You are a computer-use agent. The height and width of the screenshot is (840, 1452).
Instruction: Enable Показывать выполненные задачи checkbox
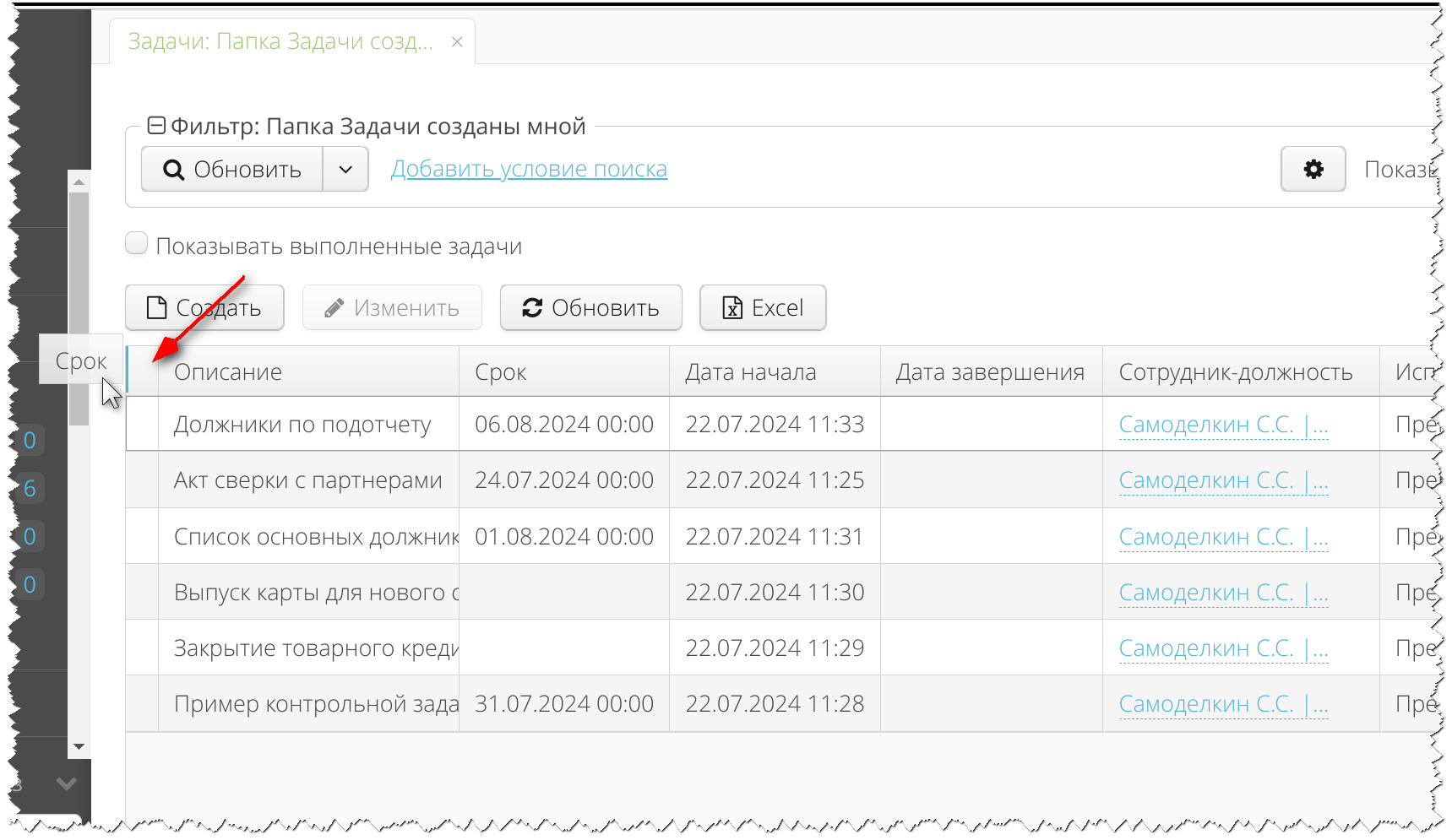[136, 243]
